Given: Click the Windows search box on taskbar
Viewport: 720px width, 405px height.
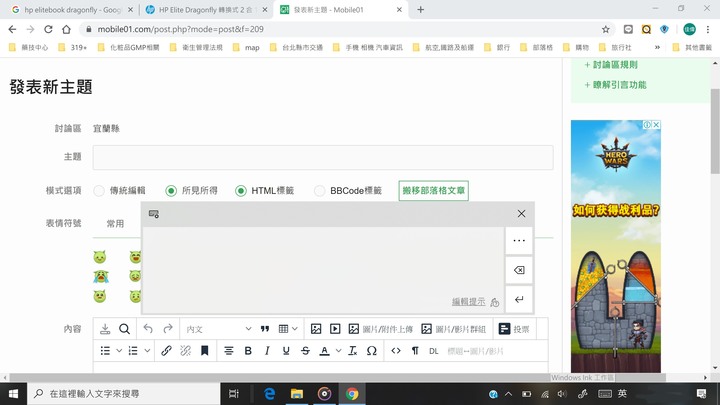Looking at the screenshot, I should point(124,394).
